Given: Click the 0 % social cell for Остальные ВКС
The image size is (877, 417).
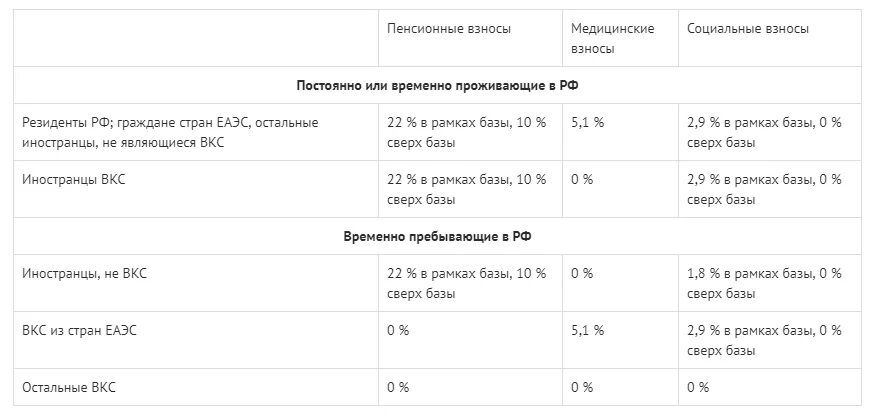Looking at the screenshot, I should 698,387.
